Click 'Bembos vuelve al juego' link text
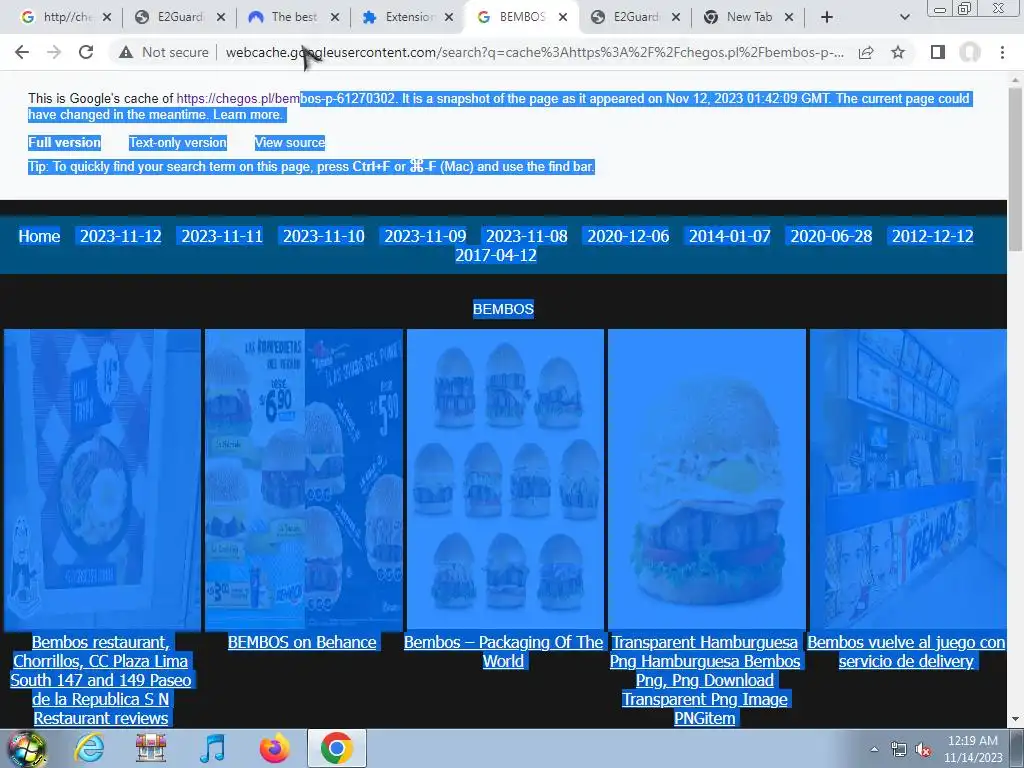Viewport: 1024px width, 768px height. click(906, 652)
